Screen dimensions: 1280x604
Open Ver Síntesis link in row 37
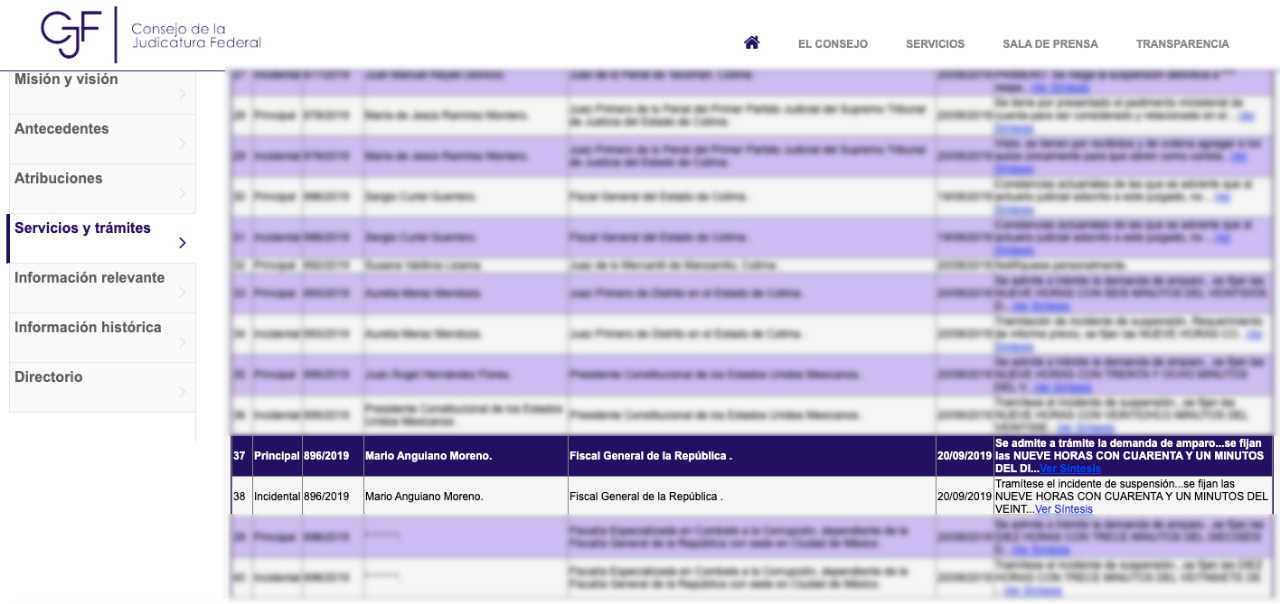[1069, 468]
